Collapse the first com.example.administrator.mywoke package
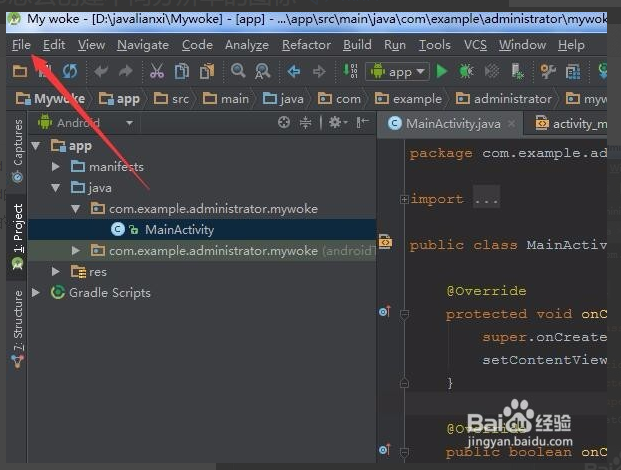This screenshot has height=470, width=621. click(x=76, y=209)
